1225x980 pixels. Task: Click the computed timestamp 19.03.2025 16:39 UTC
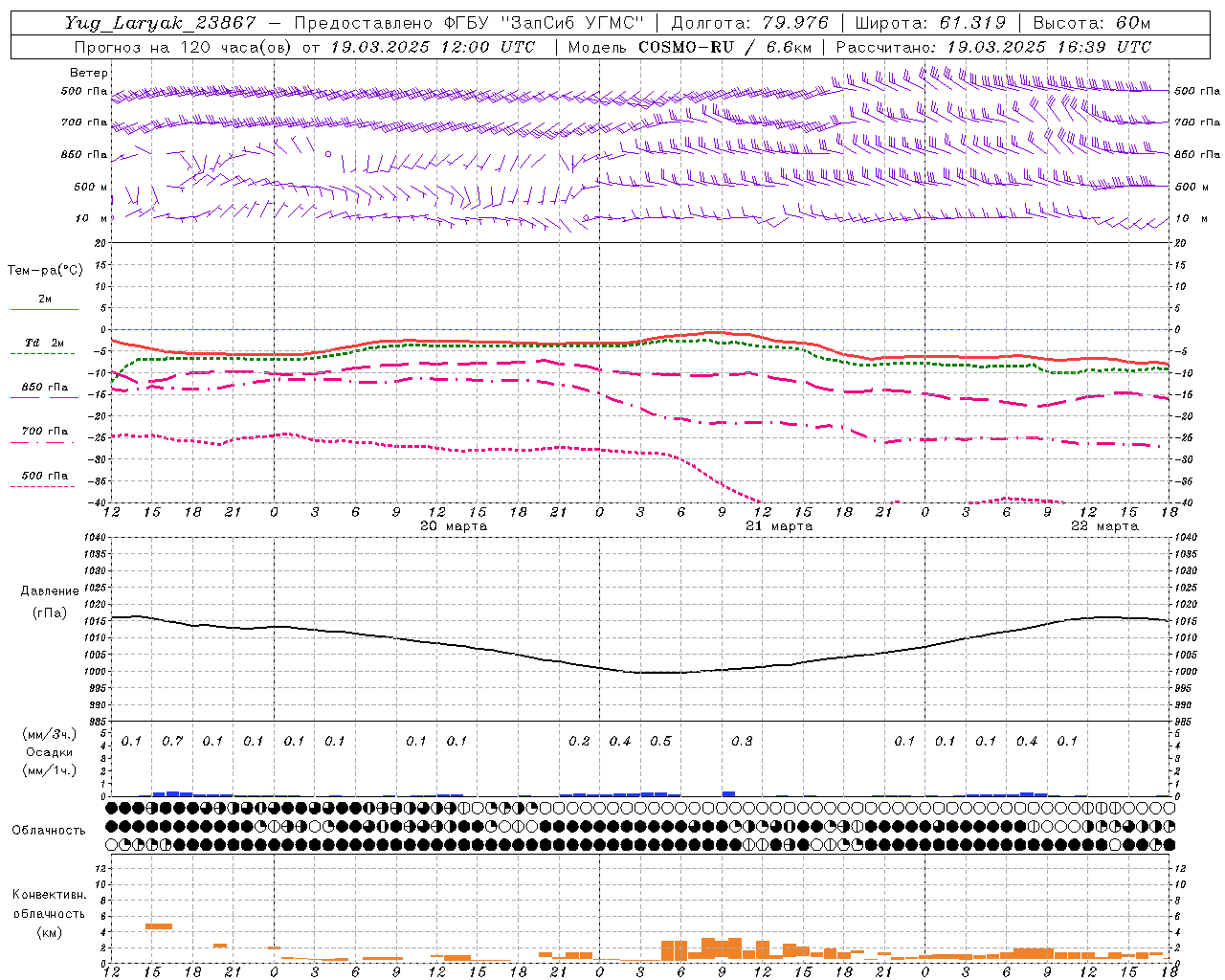(1049, 47)
